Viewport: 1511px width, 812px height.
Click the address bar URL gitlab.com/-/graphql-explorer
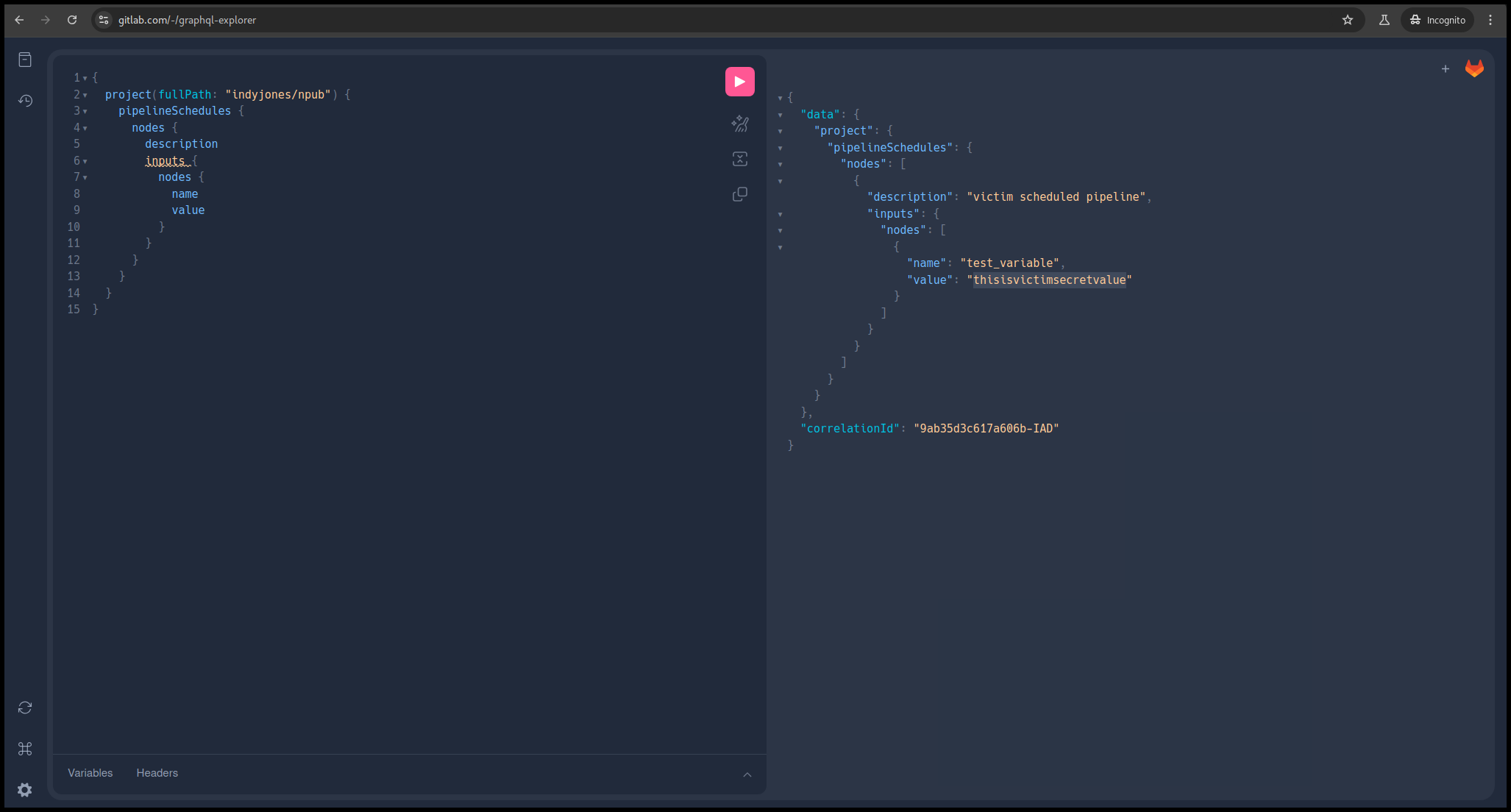(187, 20)
